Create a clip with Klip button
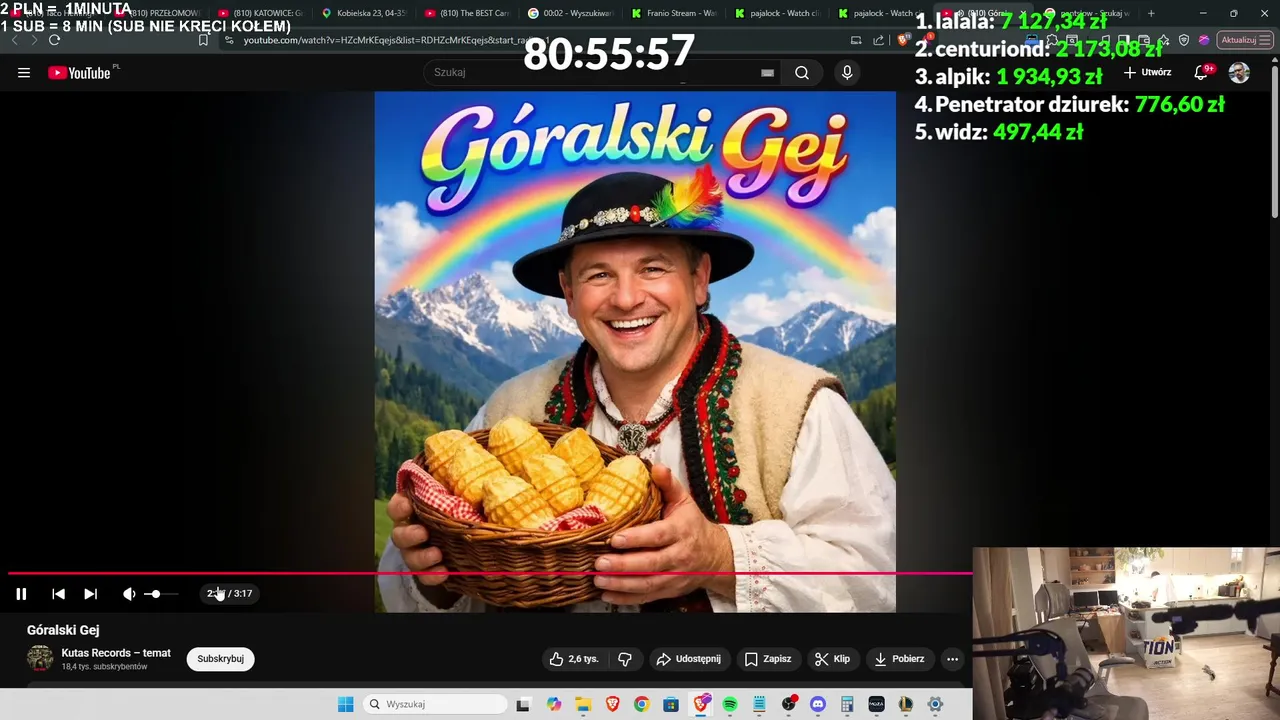Screen dimensions: 1280x720 click(x=832, y=659)
